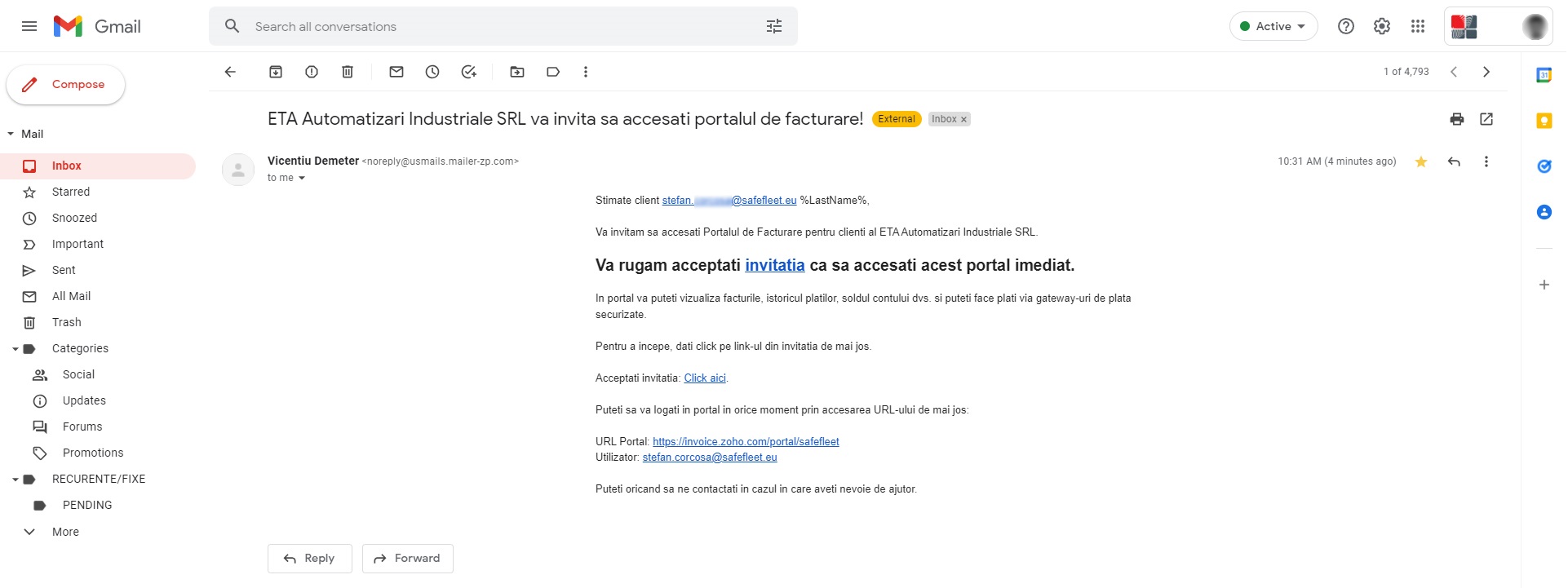Snooze this email

coord(432,72)
